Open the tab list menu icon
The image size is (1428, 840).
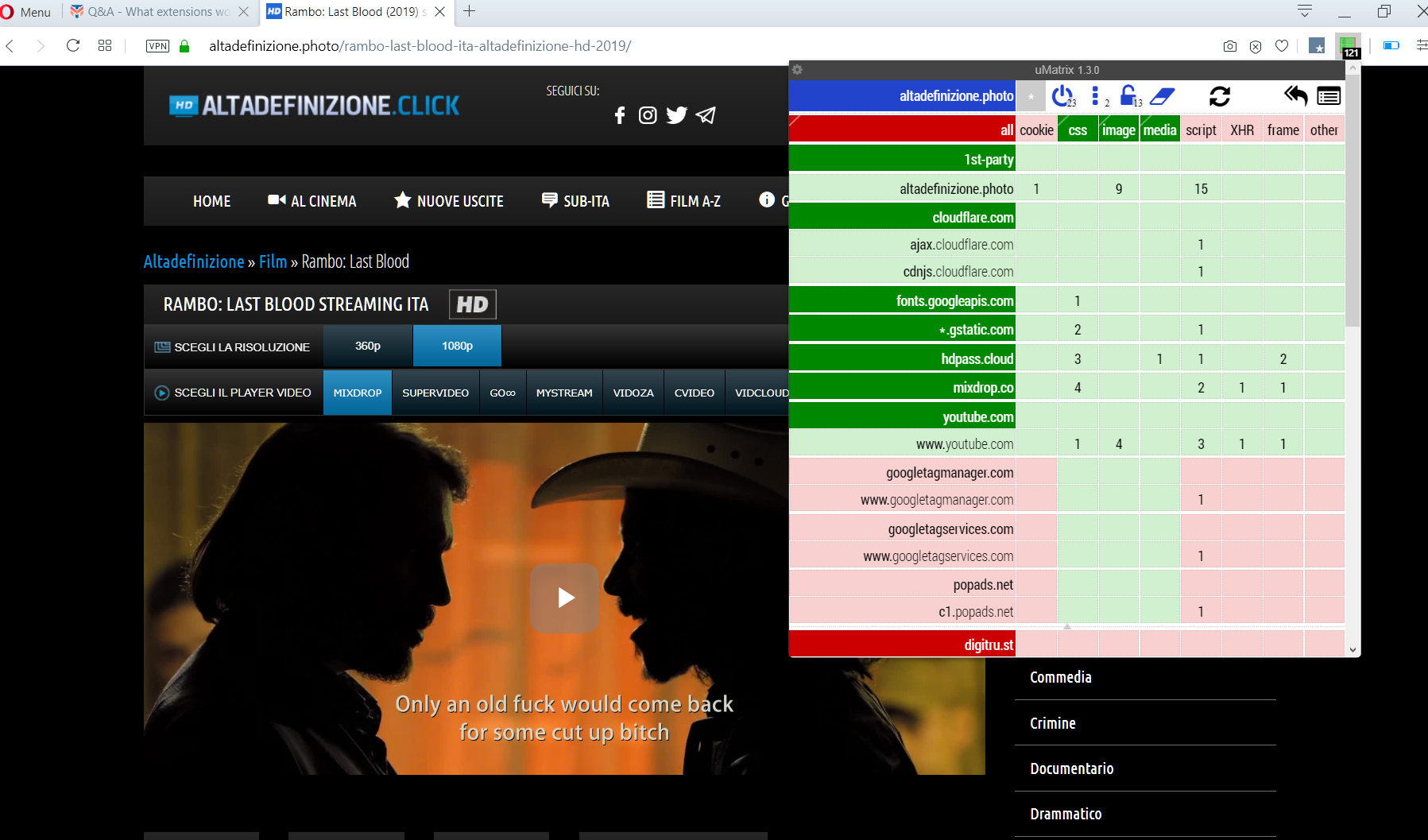pyautogui.click(x=1304, y=11)
